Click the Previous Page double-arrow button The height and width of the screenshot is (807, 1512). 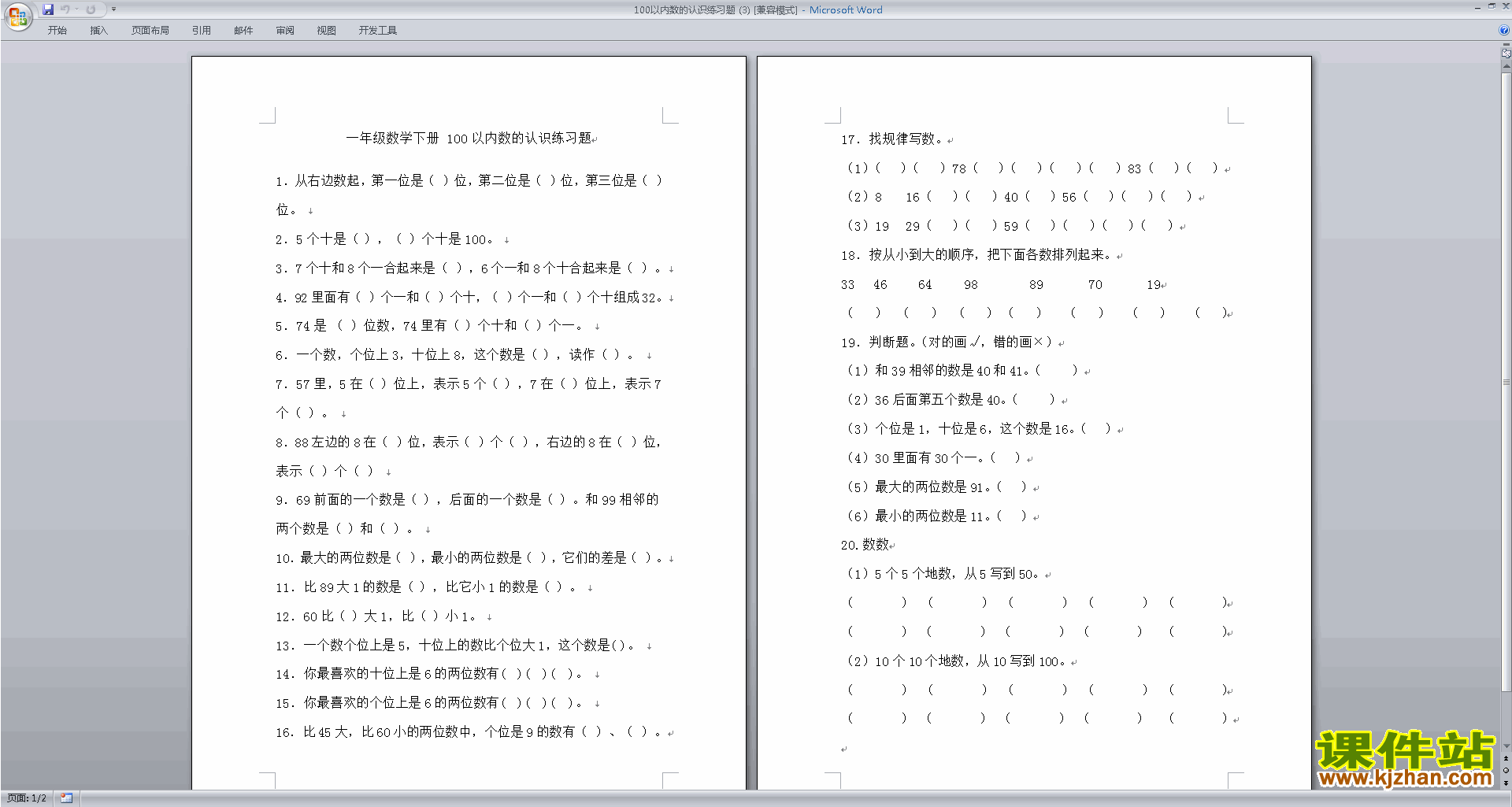pyautogui.click(x=1506, y=759)
